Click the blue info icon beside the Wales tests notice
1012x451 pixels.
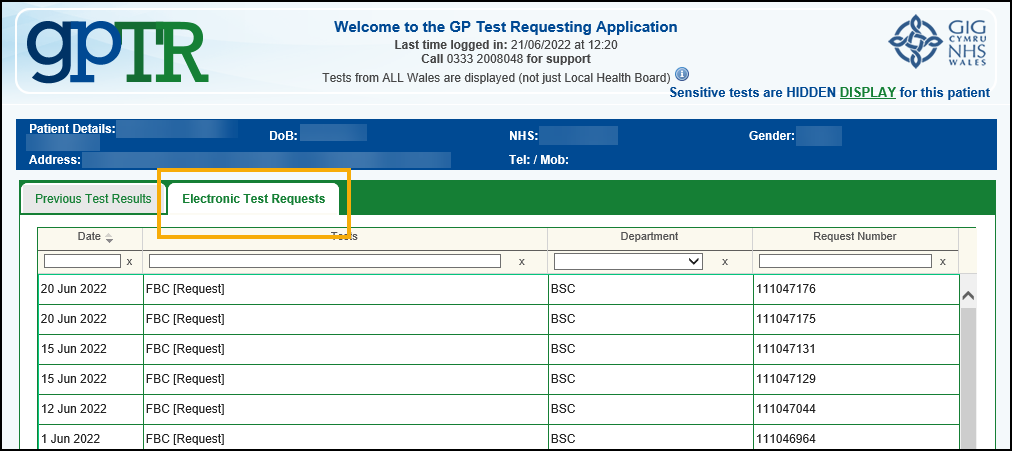tap(682, 75)
